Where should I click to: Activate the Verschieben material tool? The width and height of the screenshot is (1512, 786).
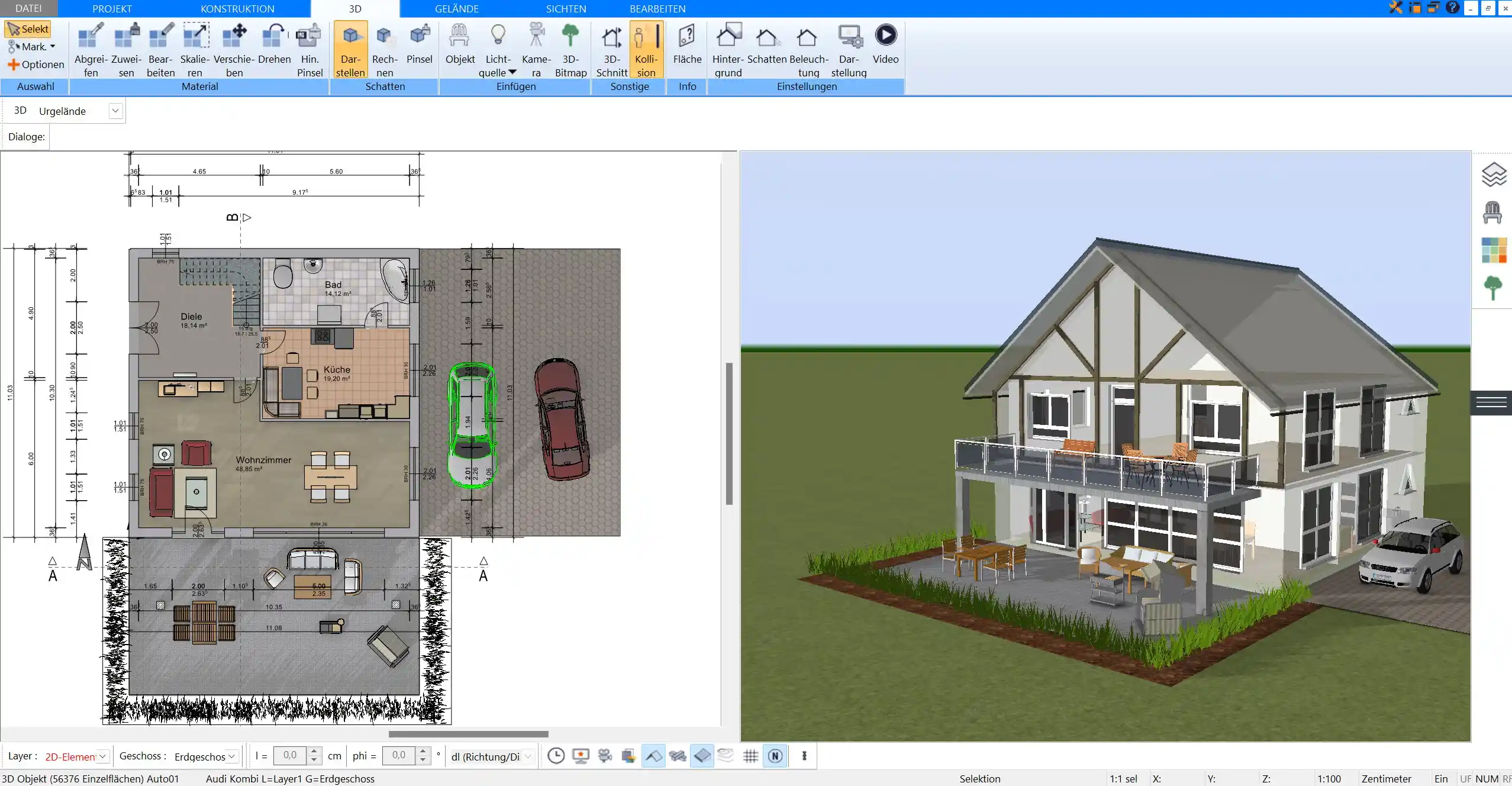point(234,50)
